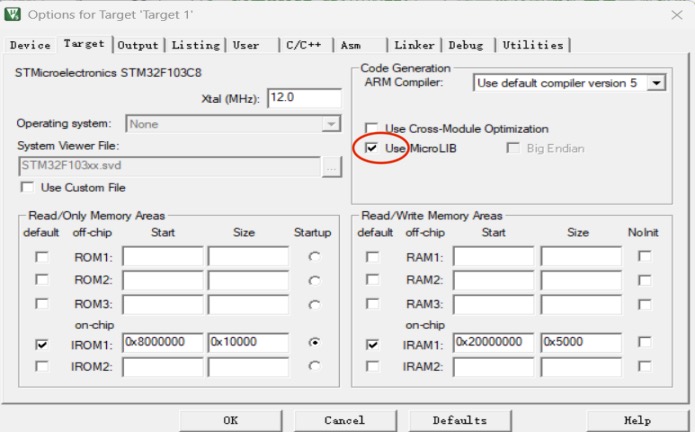
Task: Enable NoInit for RAM2
Action: click(645, 280)
